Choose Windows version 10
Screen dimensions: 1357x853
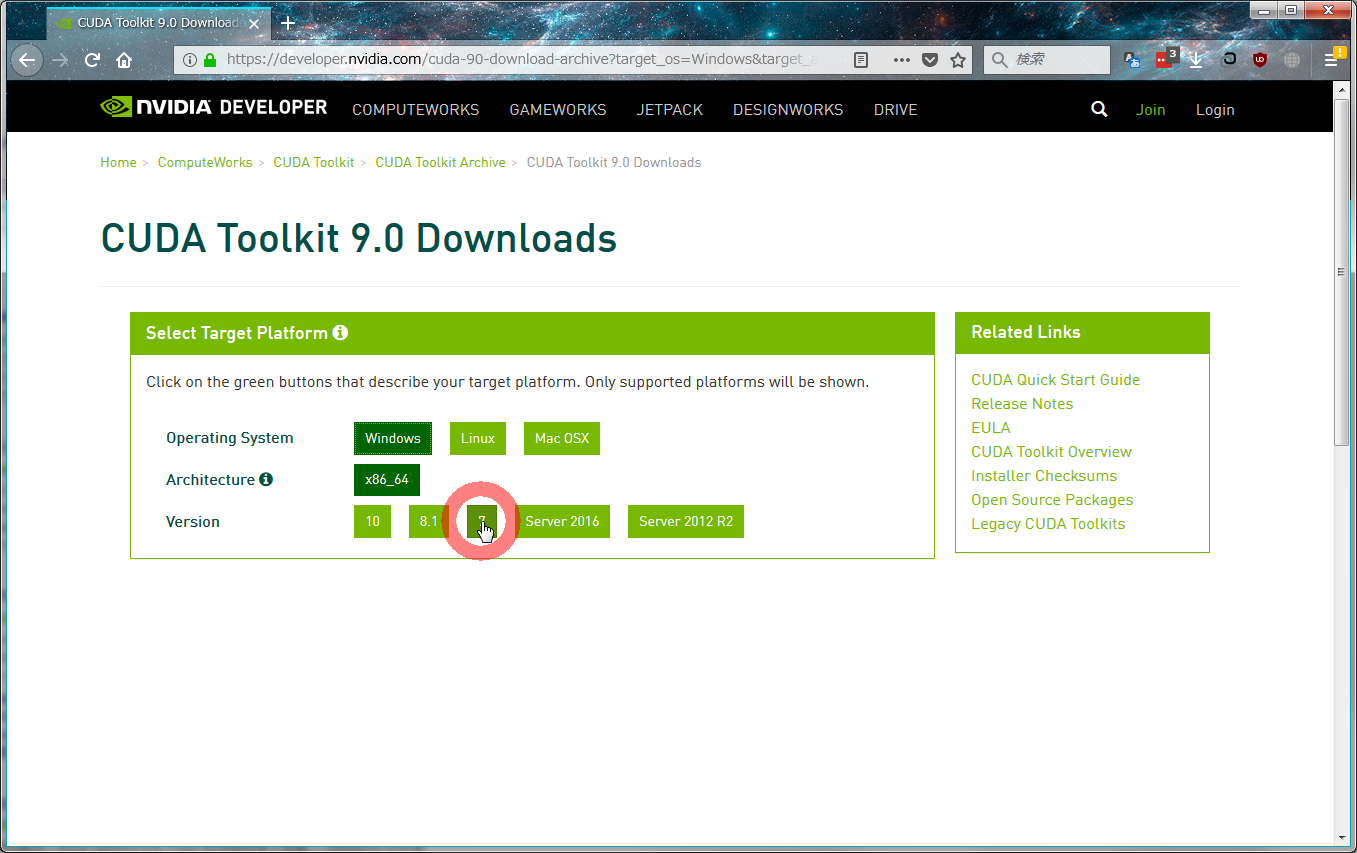coord(372,522)
